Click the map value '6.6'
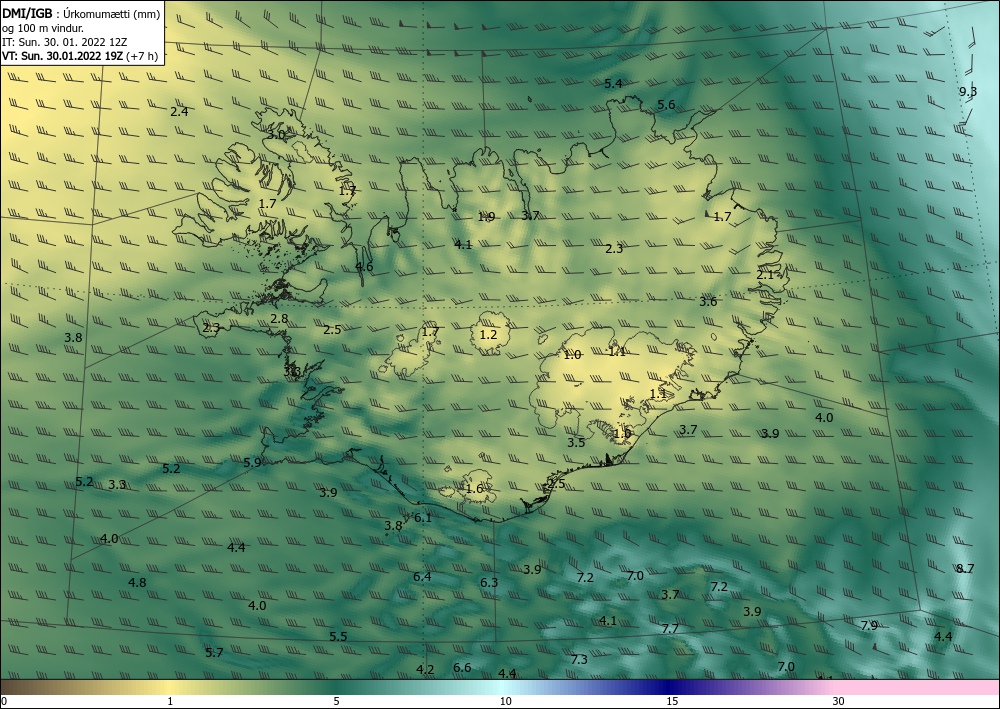Screen dimensions: 1000x709 pyautogui.click(x=462, y=668)
